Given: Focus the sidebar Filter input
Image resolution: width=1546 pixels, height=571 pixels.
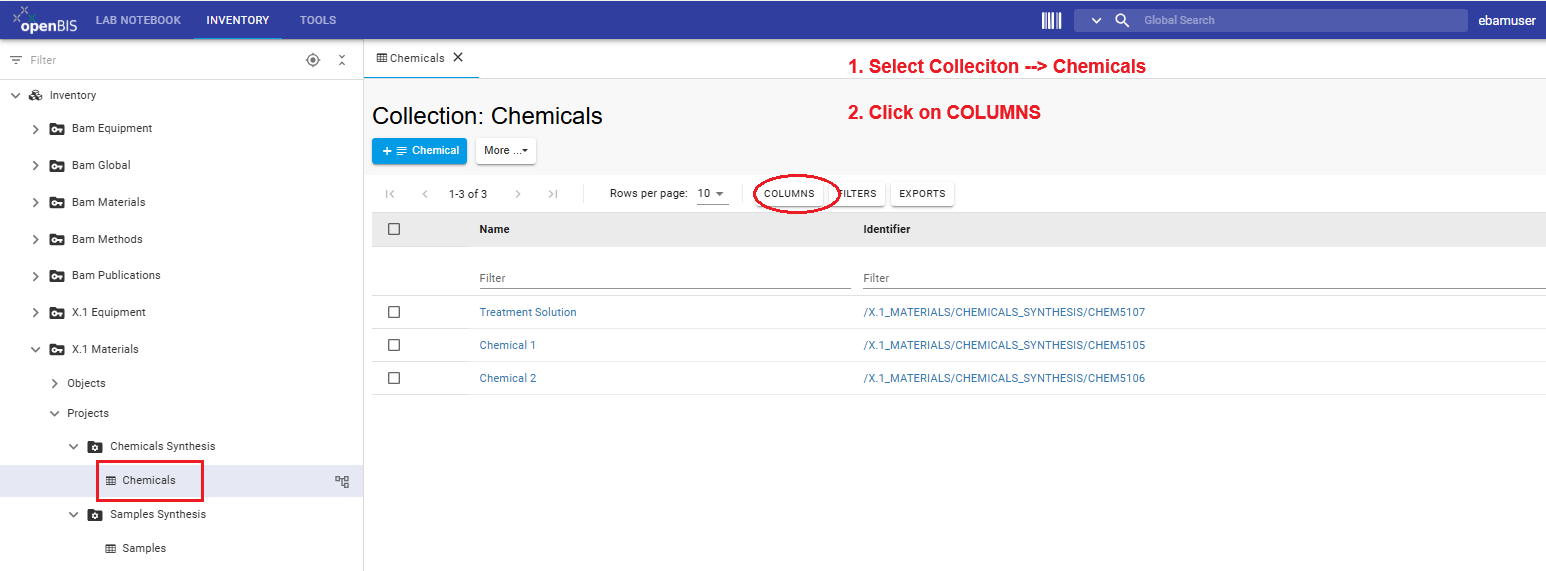Looking at the screenshot, I should (x=160, y=60).
